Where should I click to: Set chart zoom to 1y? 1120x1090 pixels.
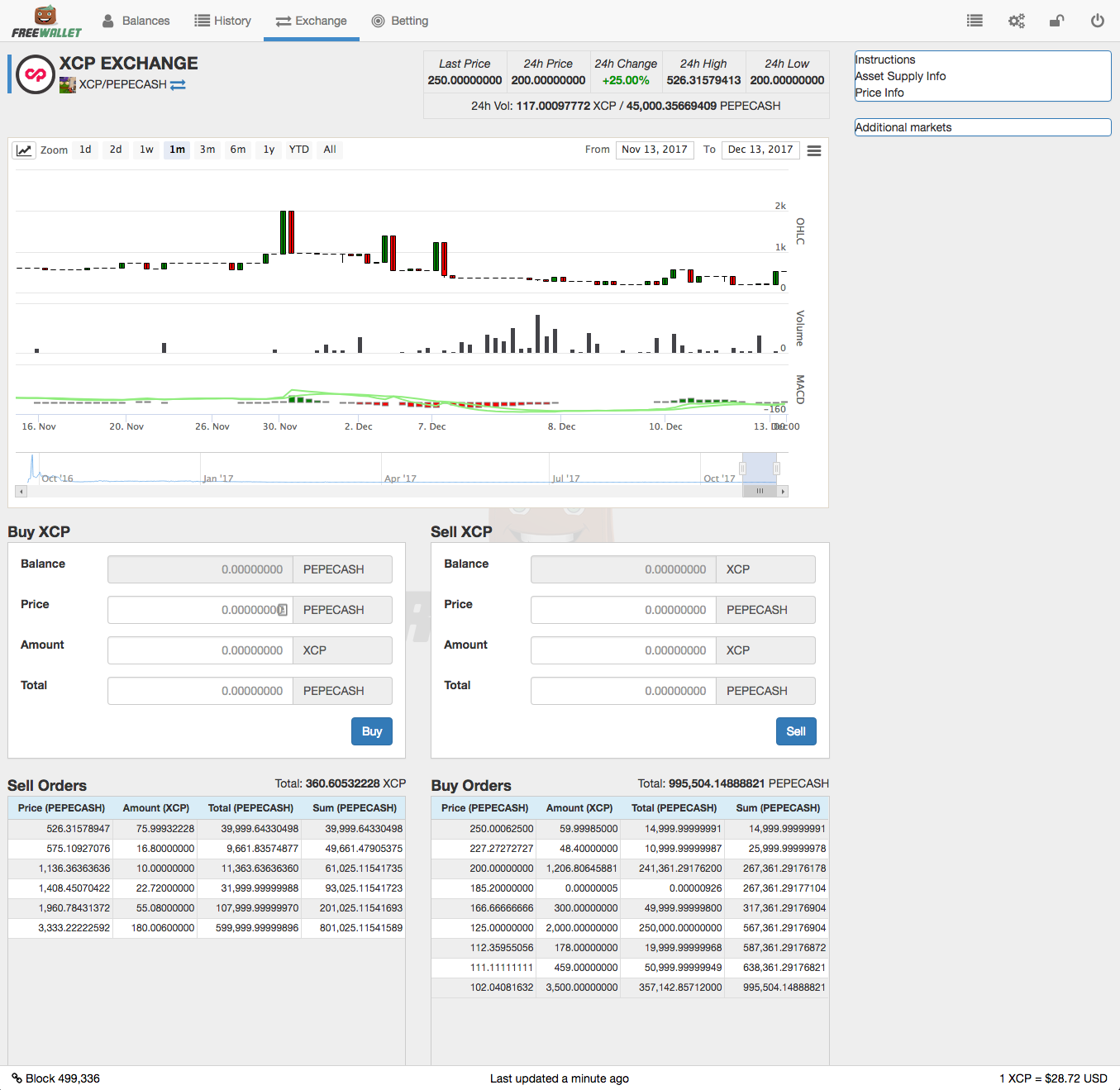269,150
